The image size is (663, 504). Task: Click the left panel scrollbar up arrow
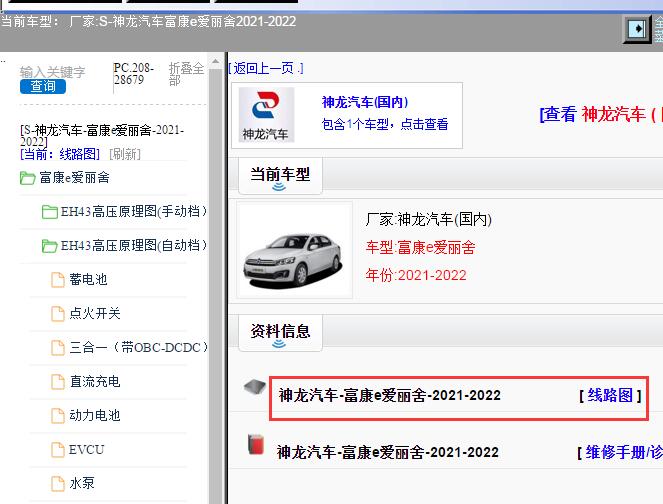[216, 62]
